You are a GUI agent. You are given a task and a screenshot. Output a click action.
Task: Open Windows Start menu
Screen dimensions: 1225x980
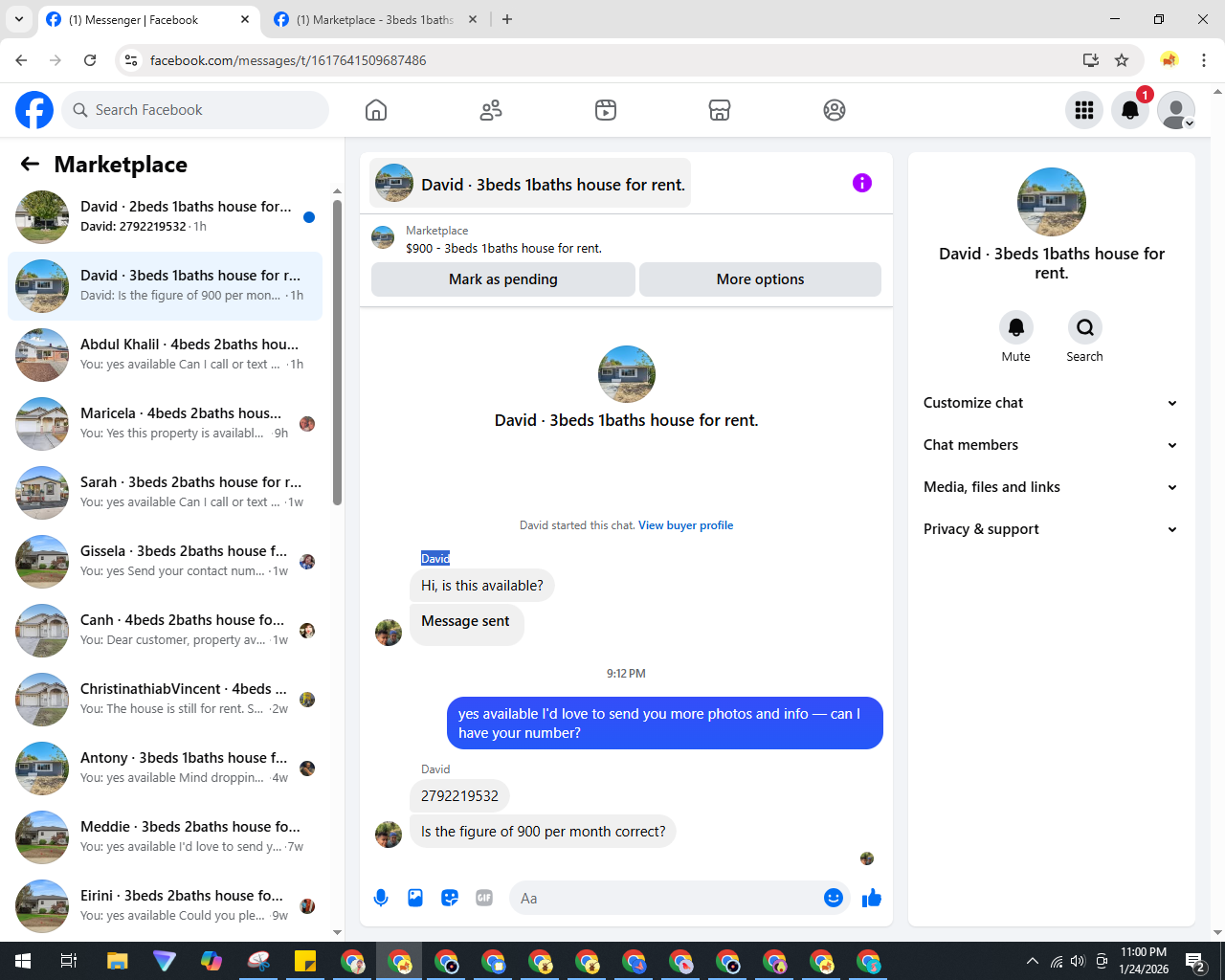23,961
